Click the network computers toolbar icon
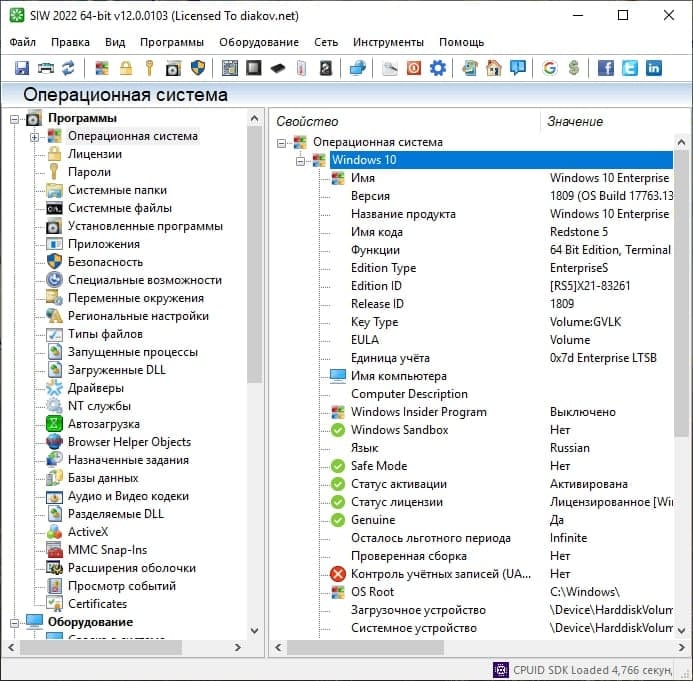Image resolution: width=693 pixels, height=681 pixels. [358, 68]
